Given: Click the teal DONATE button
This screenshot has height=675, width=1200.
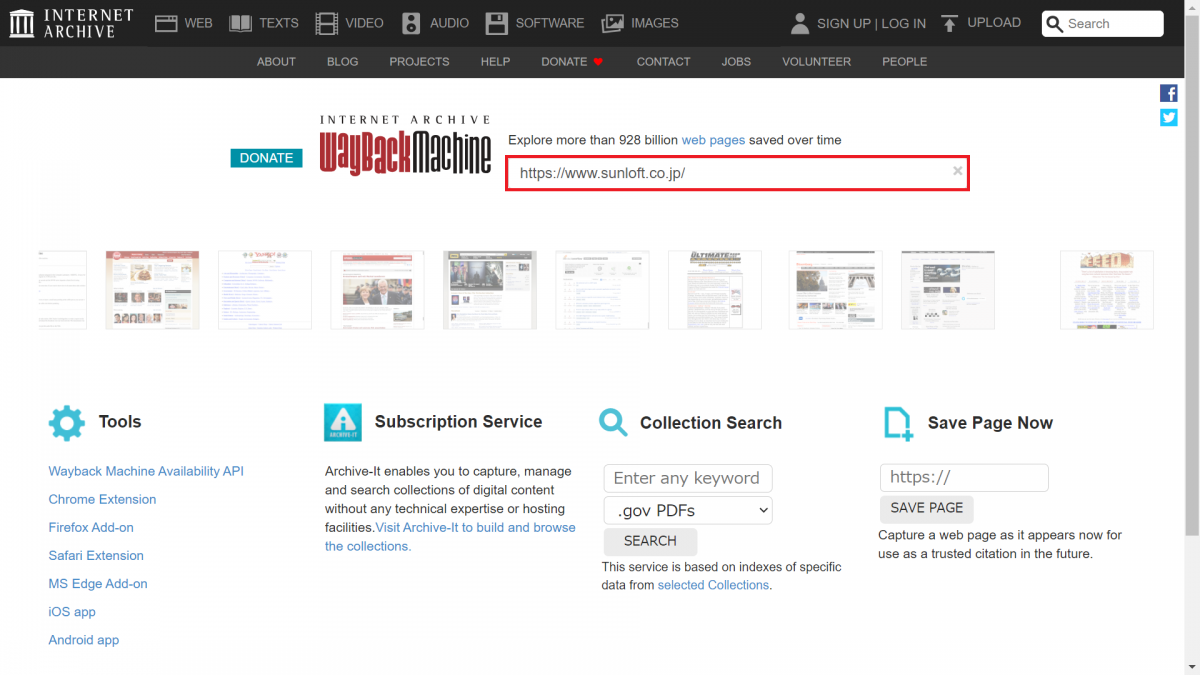Looking at the screenshot, I should pos(266,158).
